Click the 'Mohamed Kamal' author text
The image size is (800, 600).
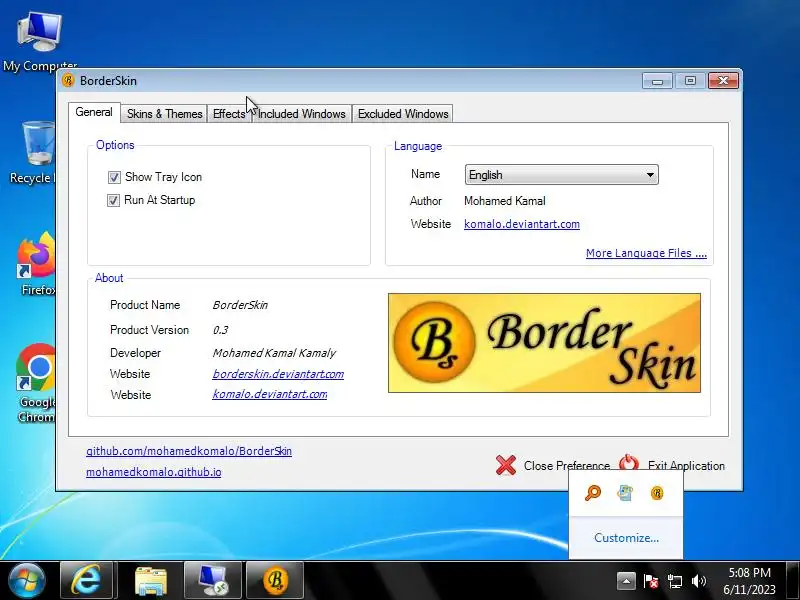pos(505,201)
